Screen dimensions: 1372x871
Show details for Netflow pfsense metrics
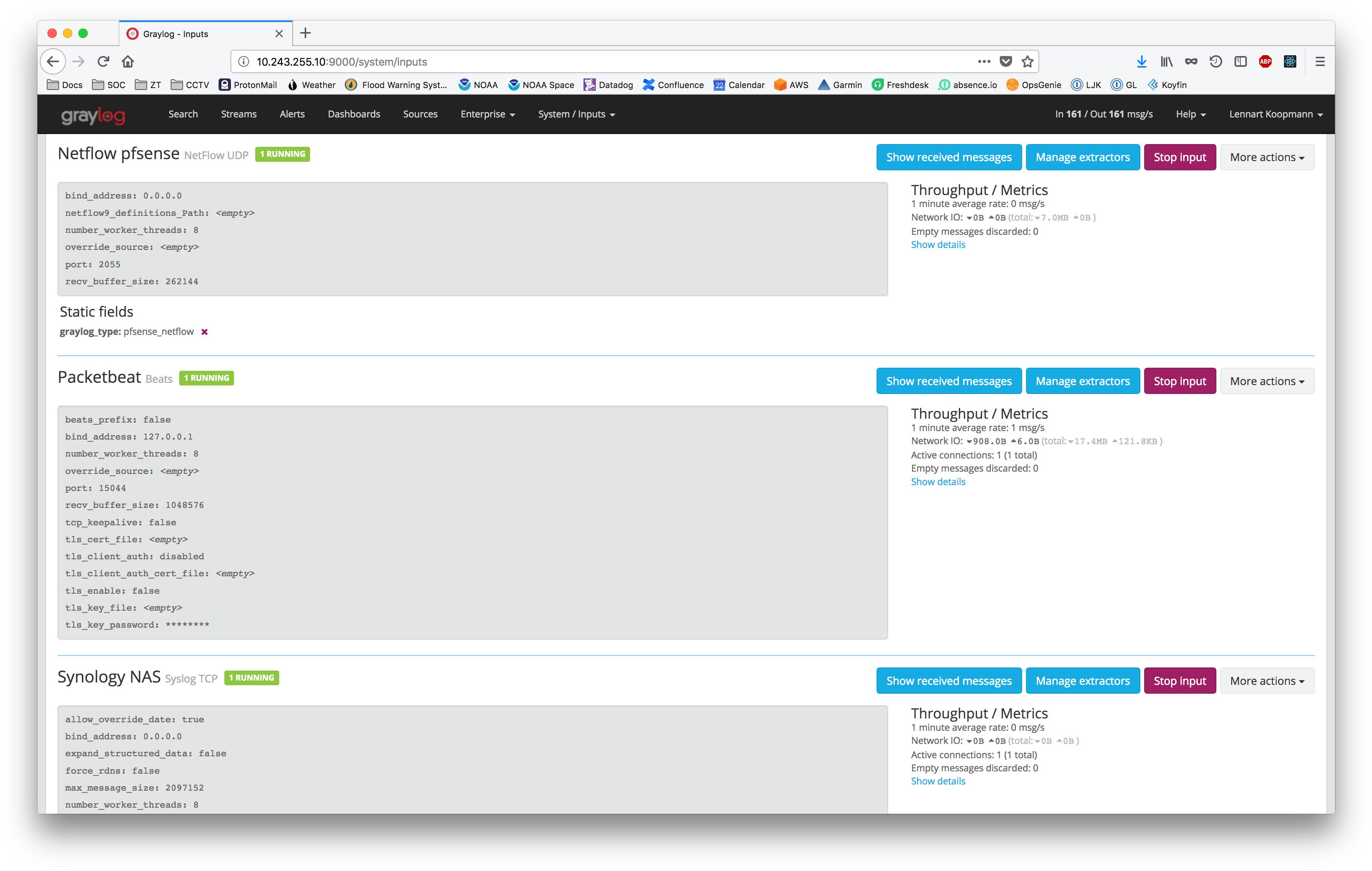[938, 244]
